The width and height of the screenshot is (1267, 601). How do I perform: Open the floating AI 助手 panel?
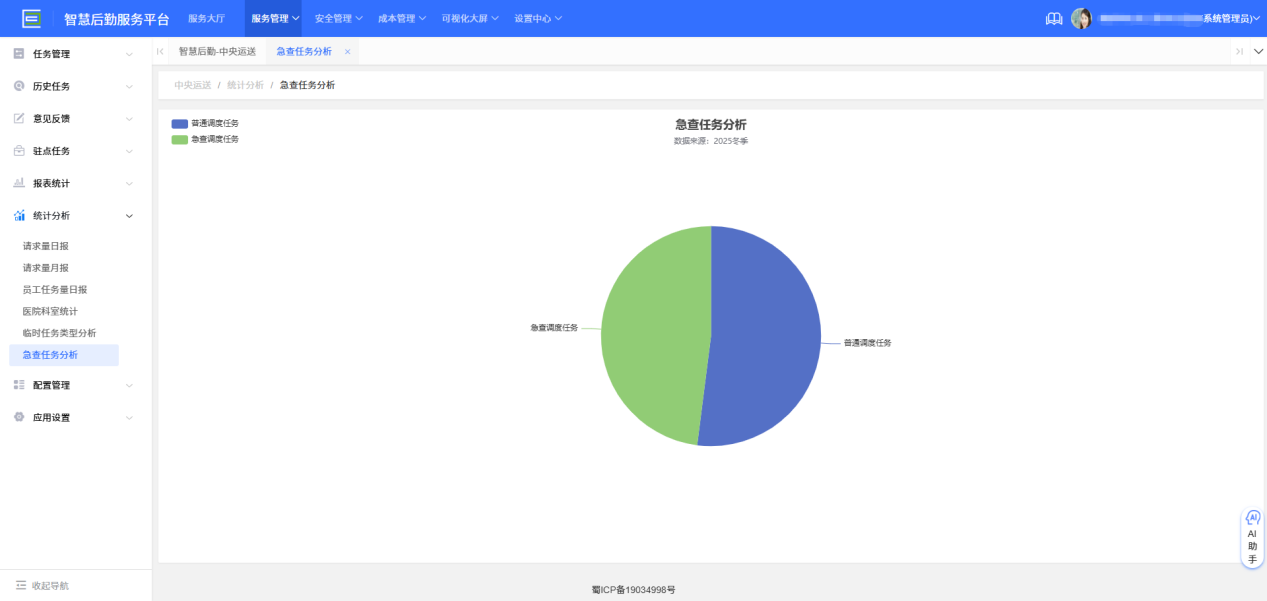pyautogui.click(x=1251, y=537)
